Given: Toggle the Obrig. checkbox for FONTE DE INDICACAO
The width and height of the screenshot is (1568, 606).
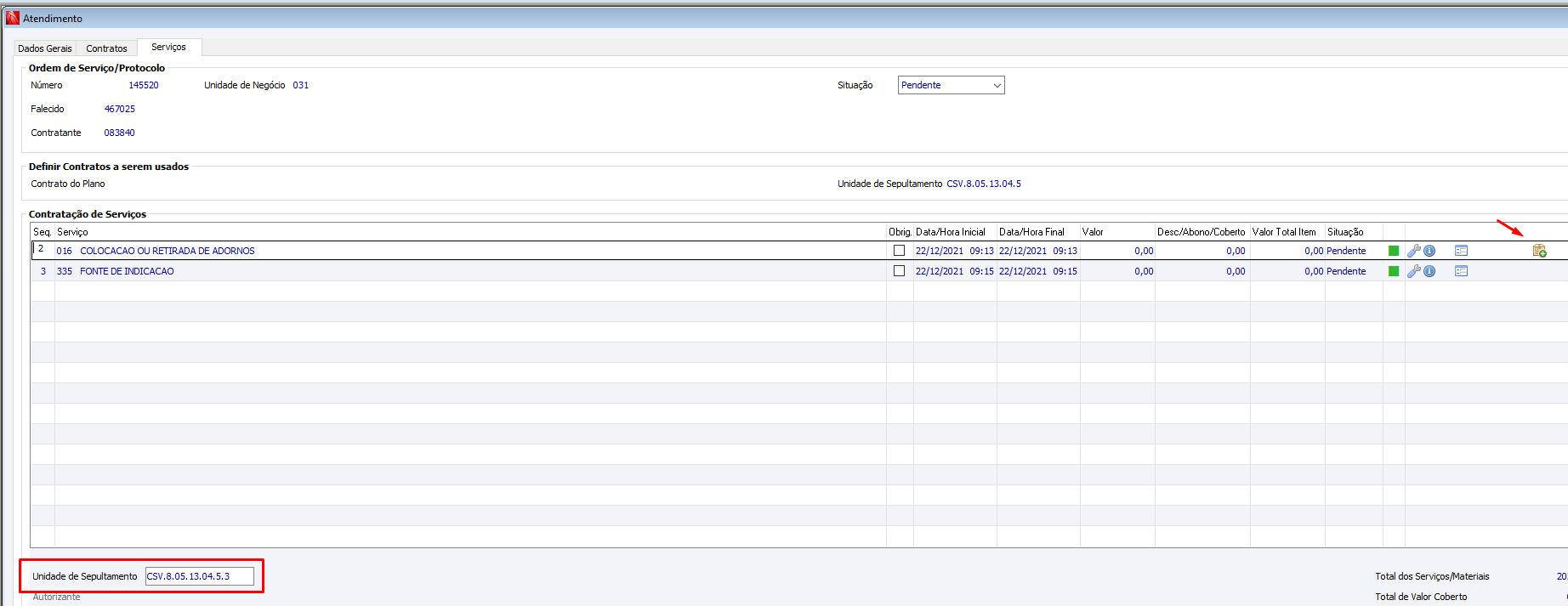Looking at the screenshot, I should click(899, 271).
